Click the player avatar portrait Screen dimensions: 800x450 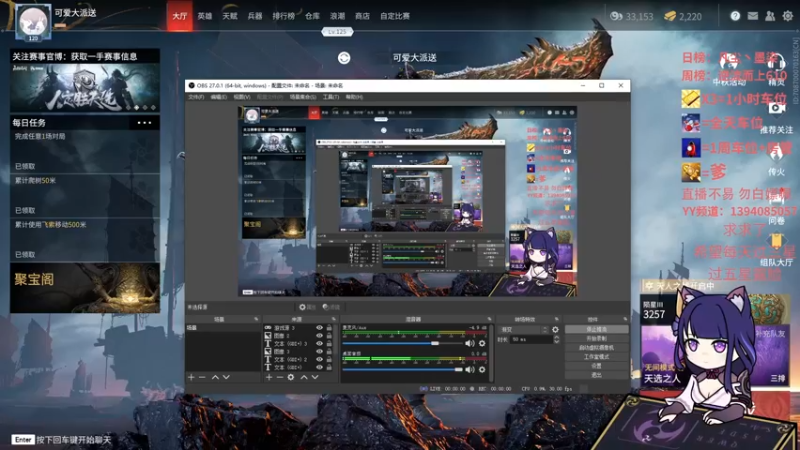[33, 22]
